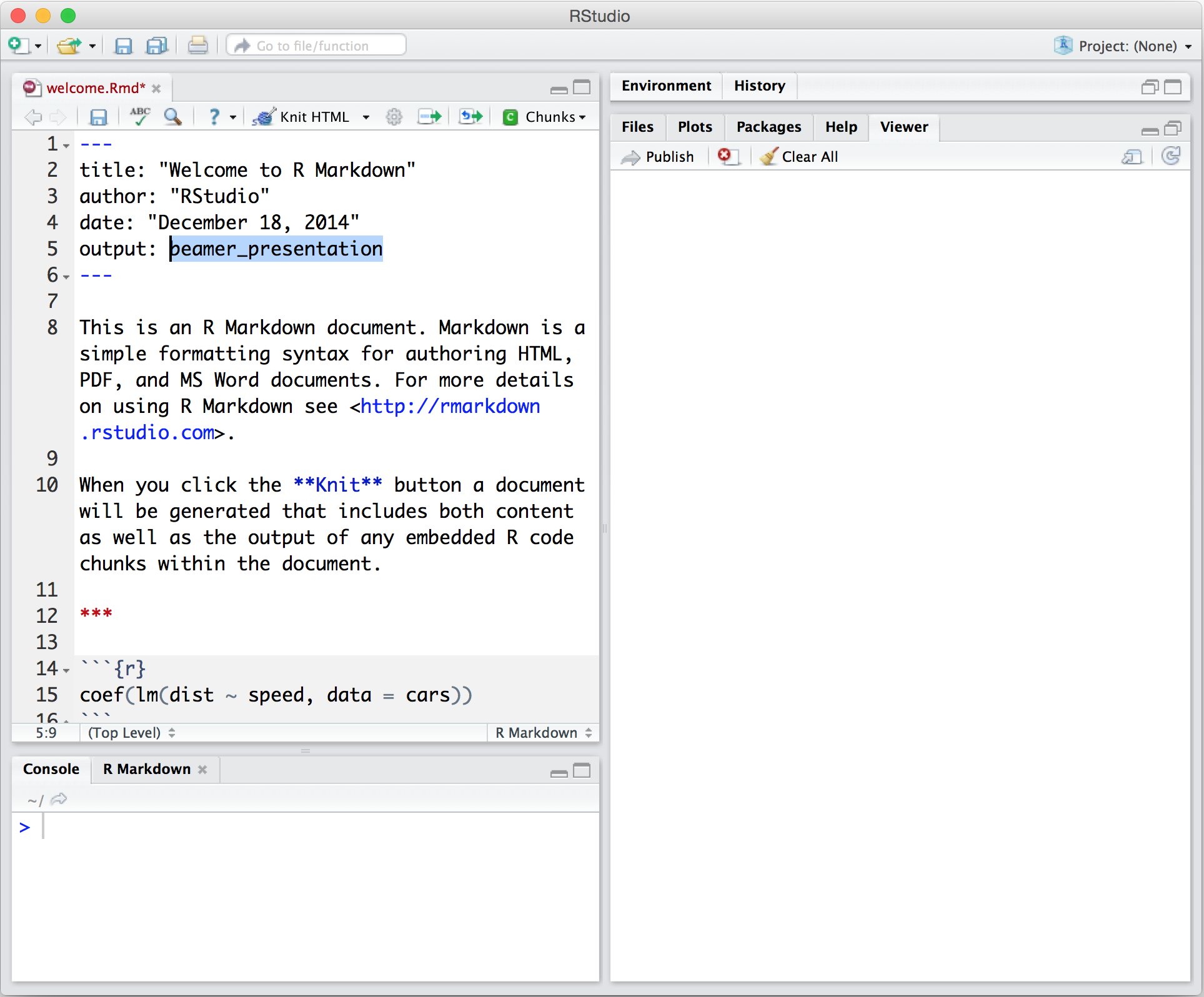Screen dimensions: 1204x997
Task: Click the Run current line icon
Action: click(x=430, y=117)
